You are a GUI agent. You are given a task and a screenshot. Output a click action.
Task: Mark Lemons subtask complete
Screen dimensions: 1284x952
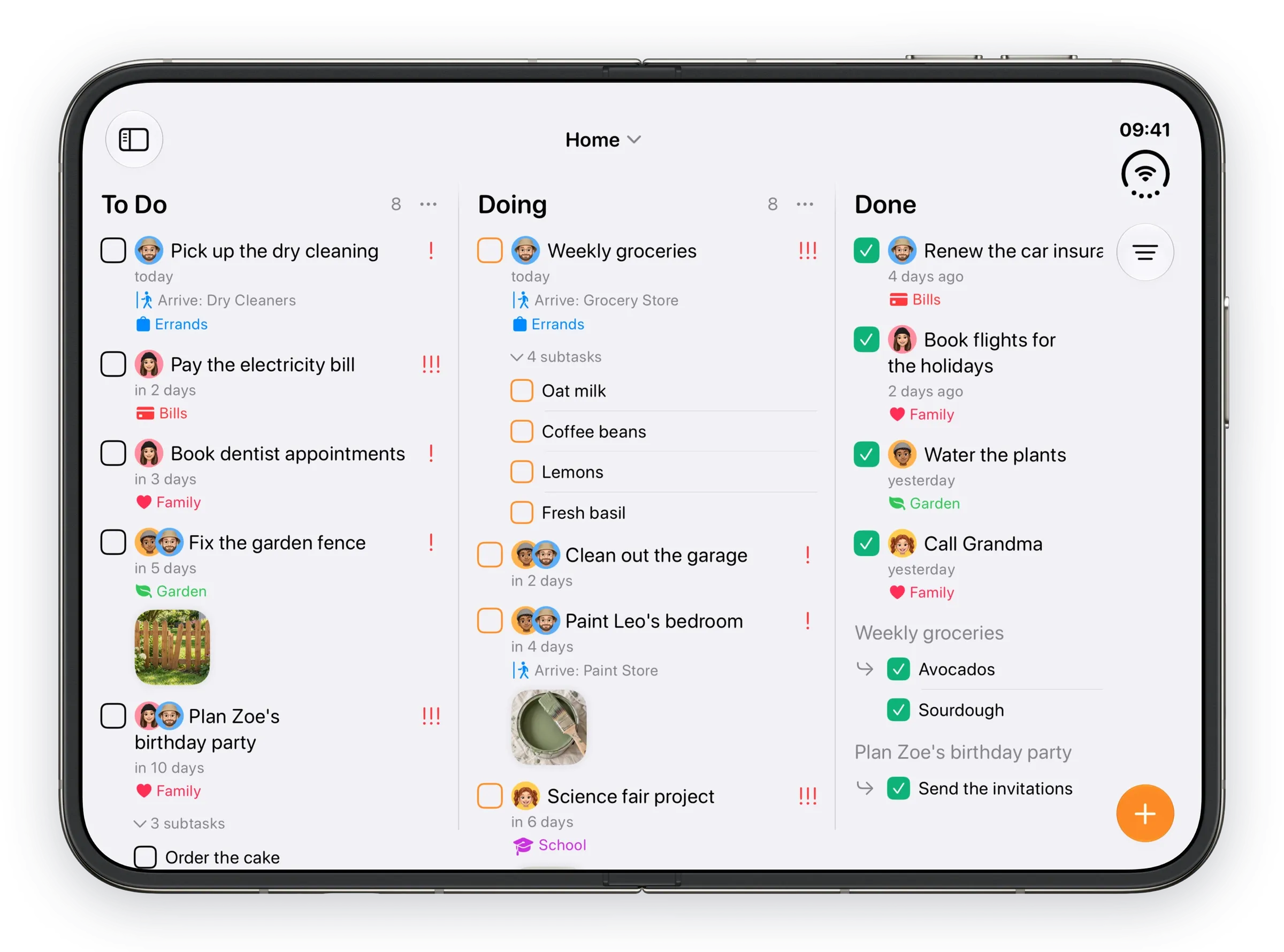522,472
